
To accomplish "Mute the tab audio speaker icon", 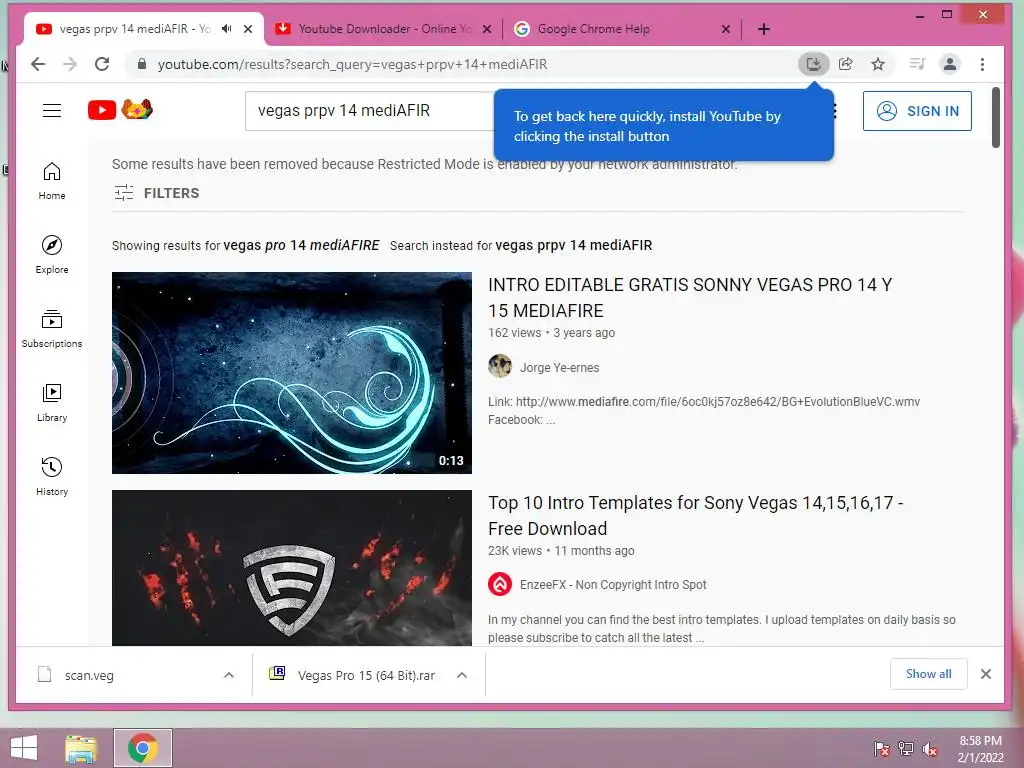I will [x=226, y=29].
